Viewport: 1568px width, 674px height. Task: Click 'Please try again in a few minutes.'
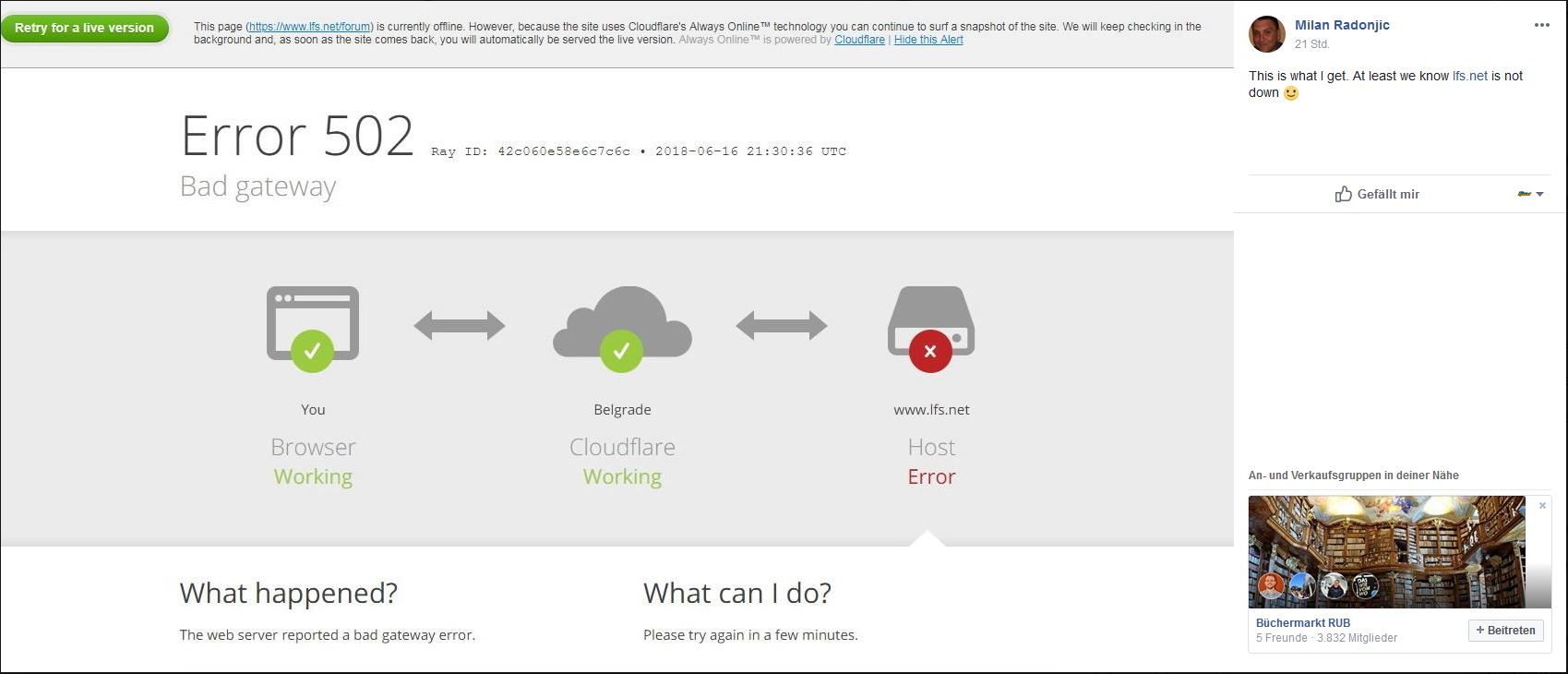750,635
